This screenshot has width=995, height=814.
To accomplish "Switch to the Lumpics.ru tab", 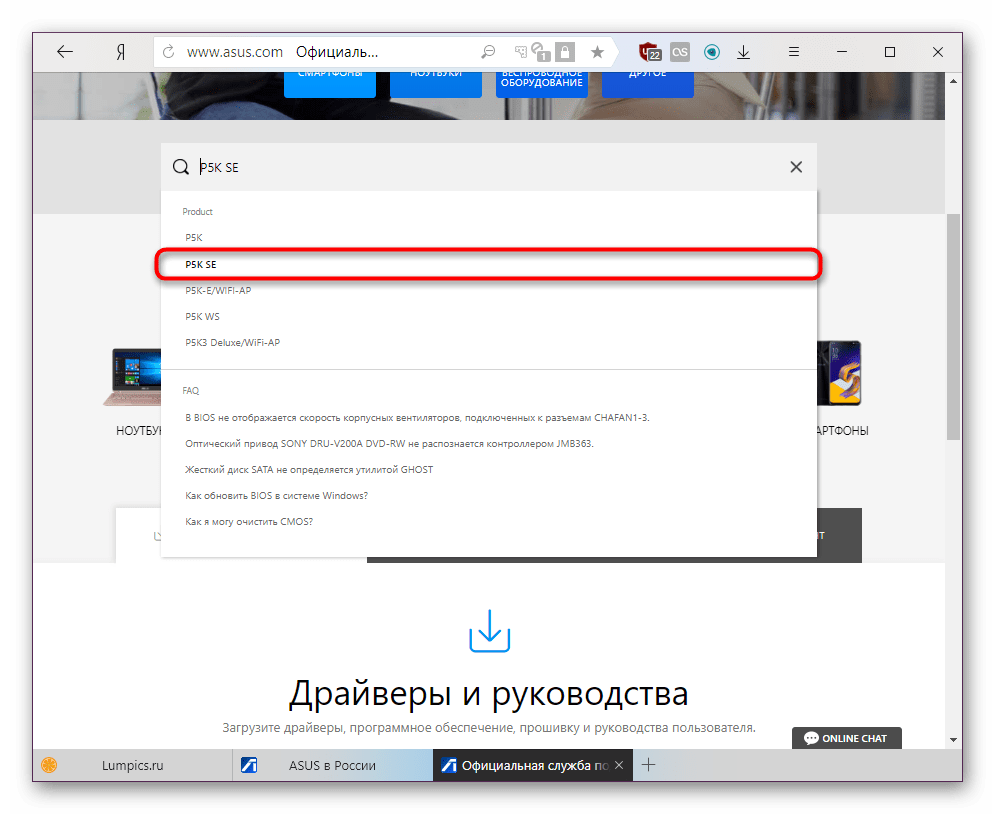I will coord(132,765).
